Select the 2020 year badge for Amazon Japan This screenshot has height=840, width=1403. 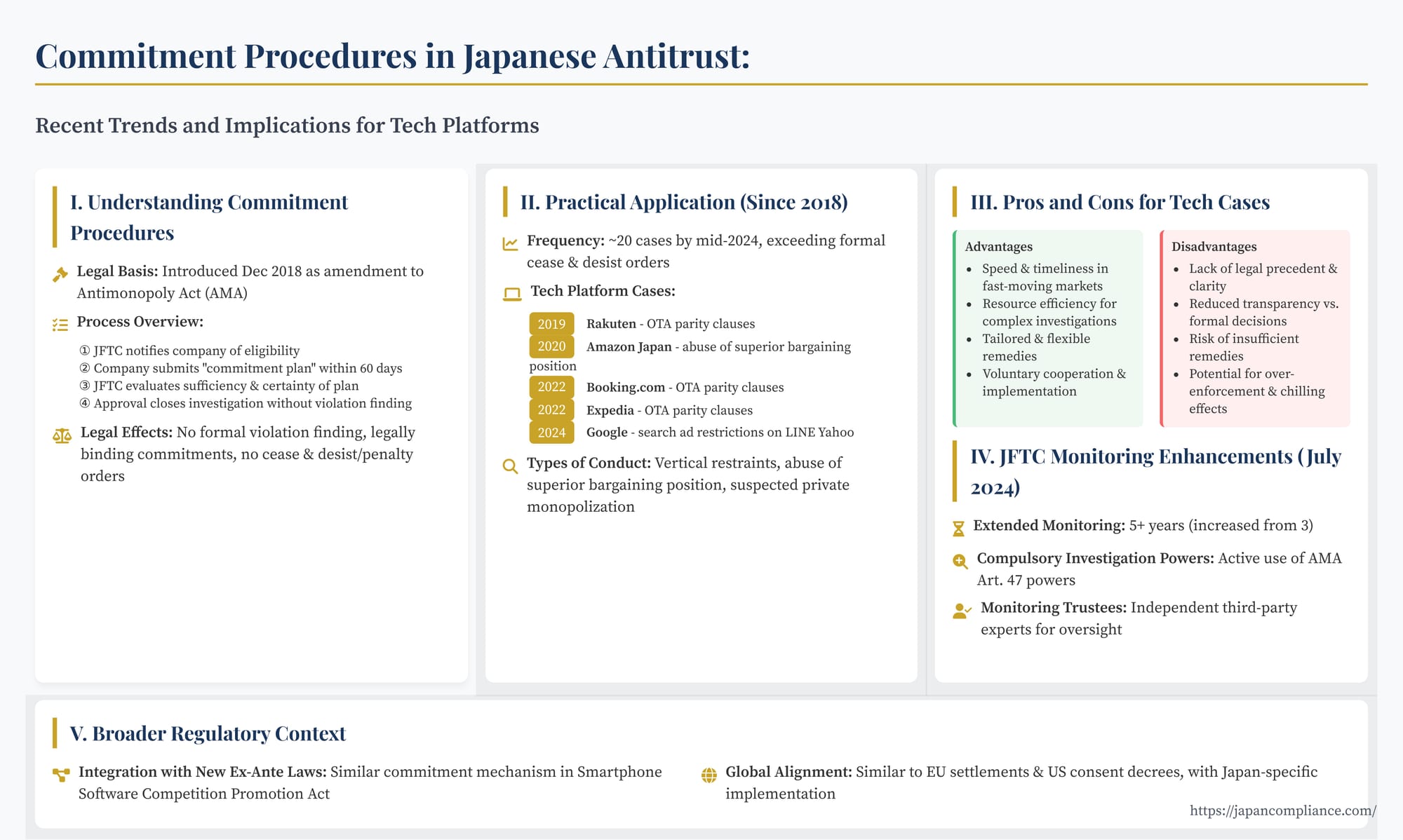click(551, 346)
